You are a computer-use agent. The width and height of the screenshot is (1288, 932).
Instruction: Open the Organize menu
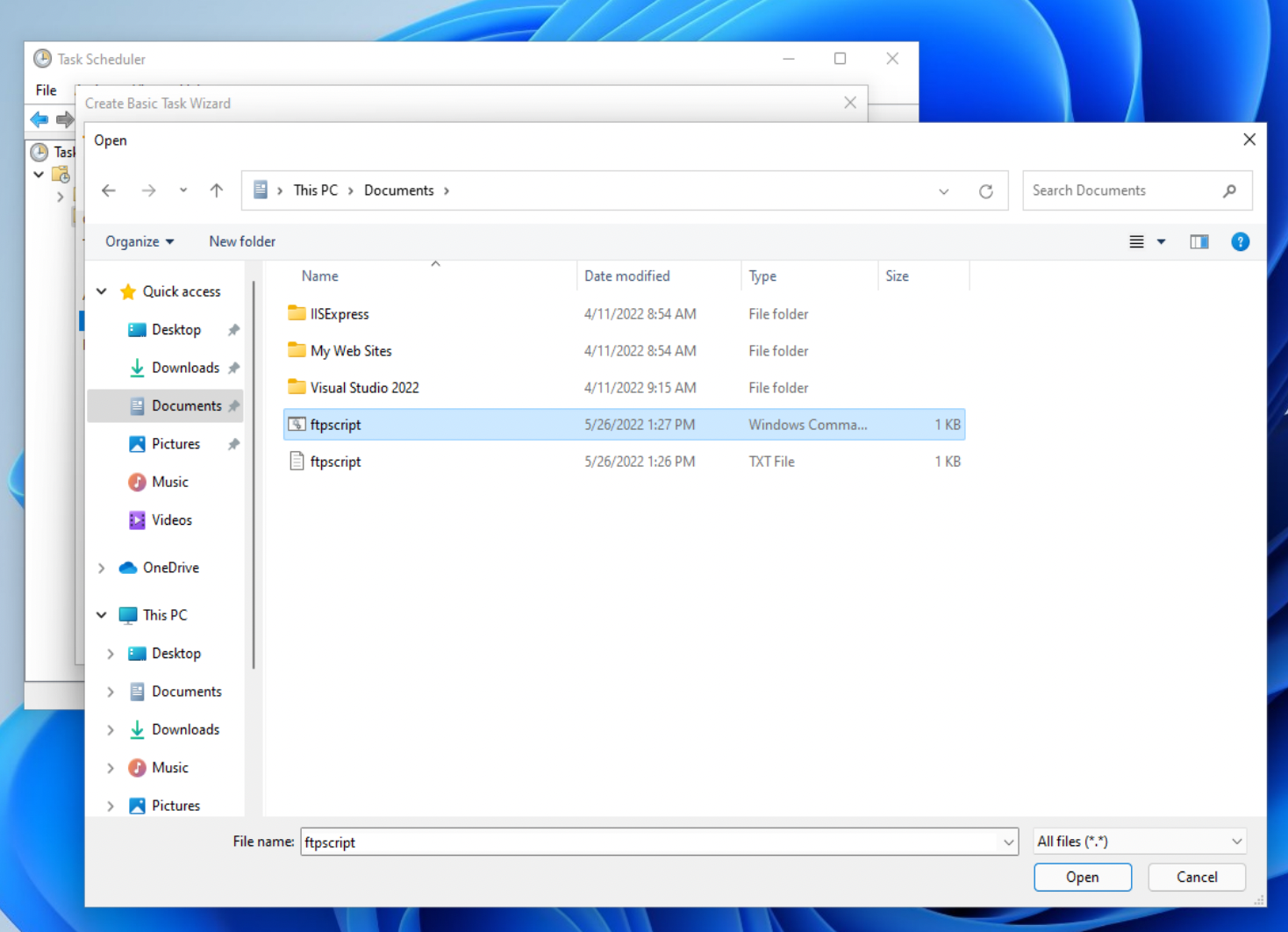[140, 241]
